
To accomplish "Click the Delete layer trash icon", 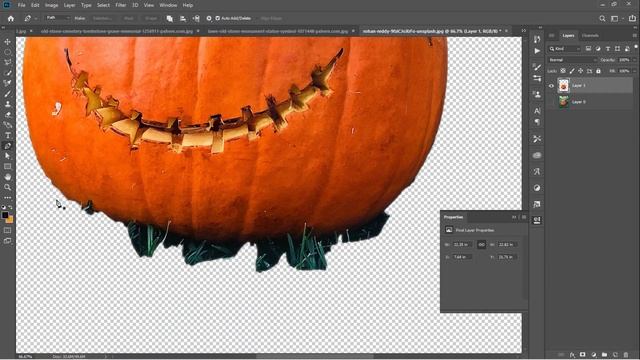I will click(x=626, y=355).
